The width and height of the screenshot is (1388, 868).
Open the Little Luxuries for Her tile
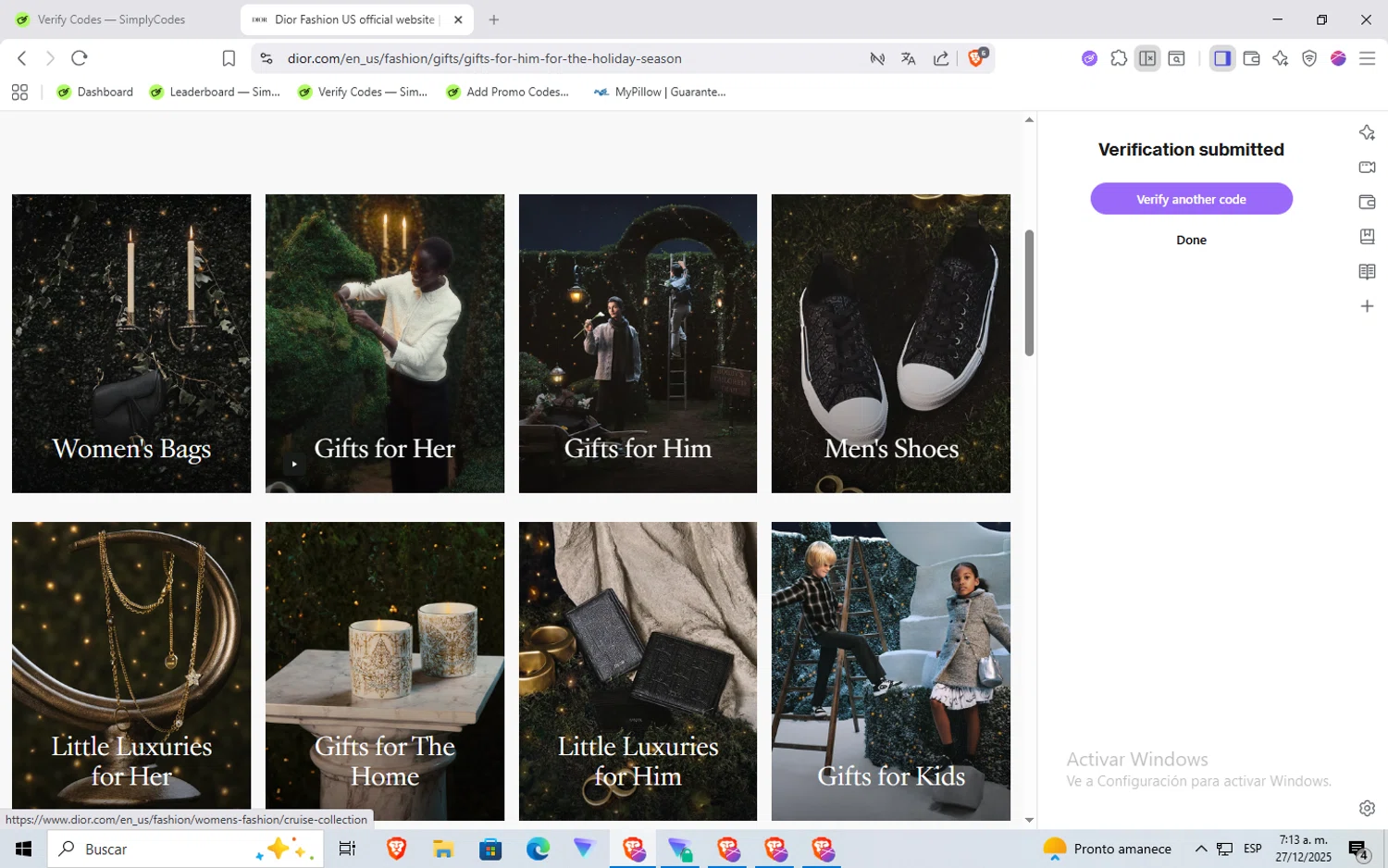coord(131,671)
